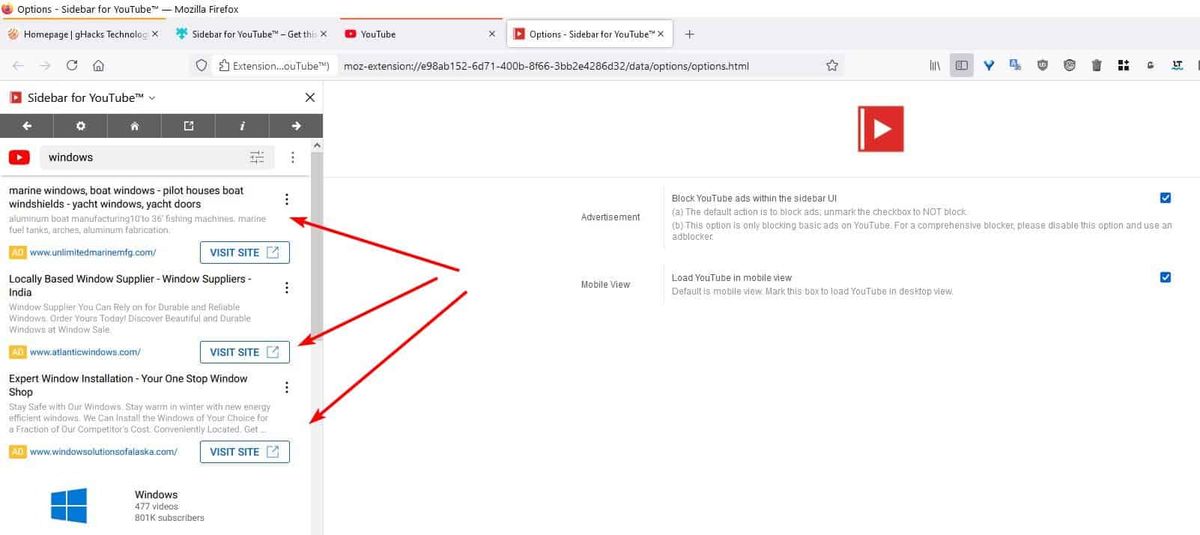
Task: Close the YouTube tab
Action: click(491, 34)
